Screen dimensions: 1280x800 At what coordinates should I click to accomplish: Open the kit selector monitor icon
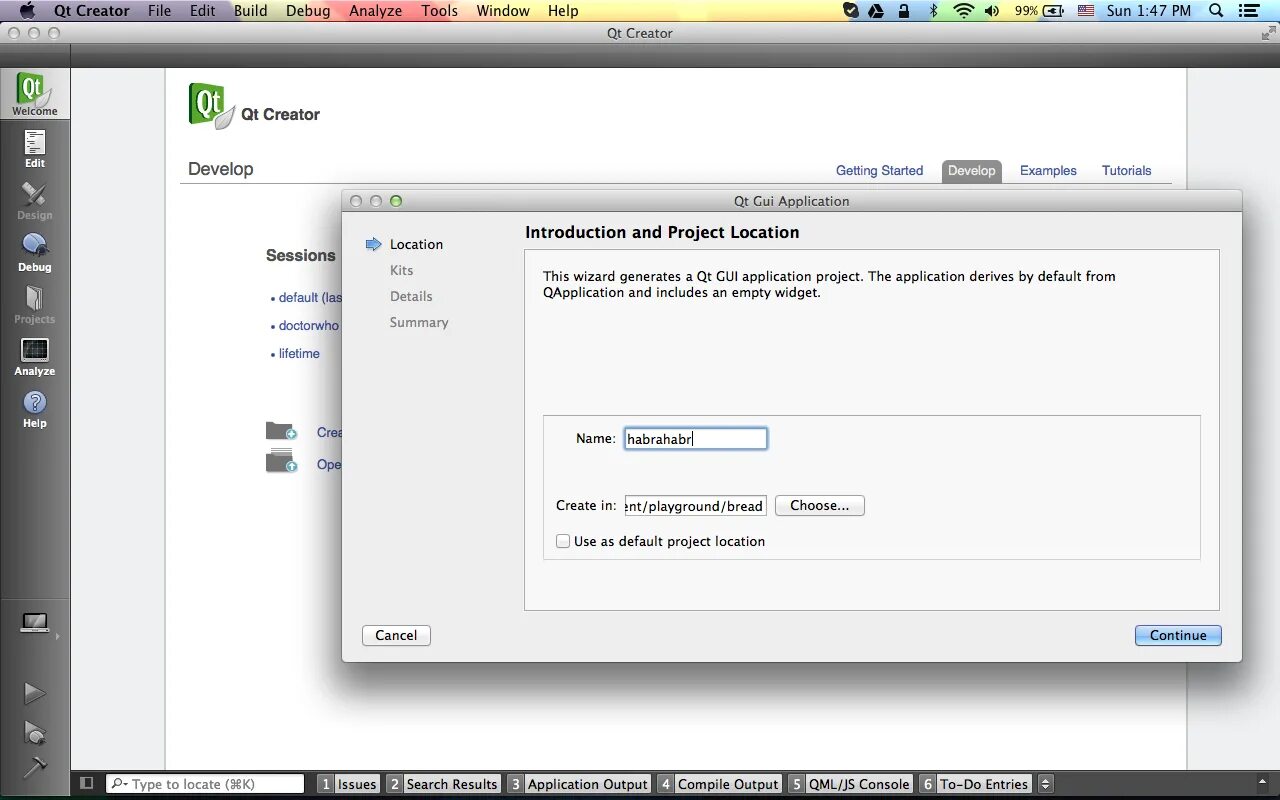(35, 623)
